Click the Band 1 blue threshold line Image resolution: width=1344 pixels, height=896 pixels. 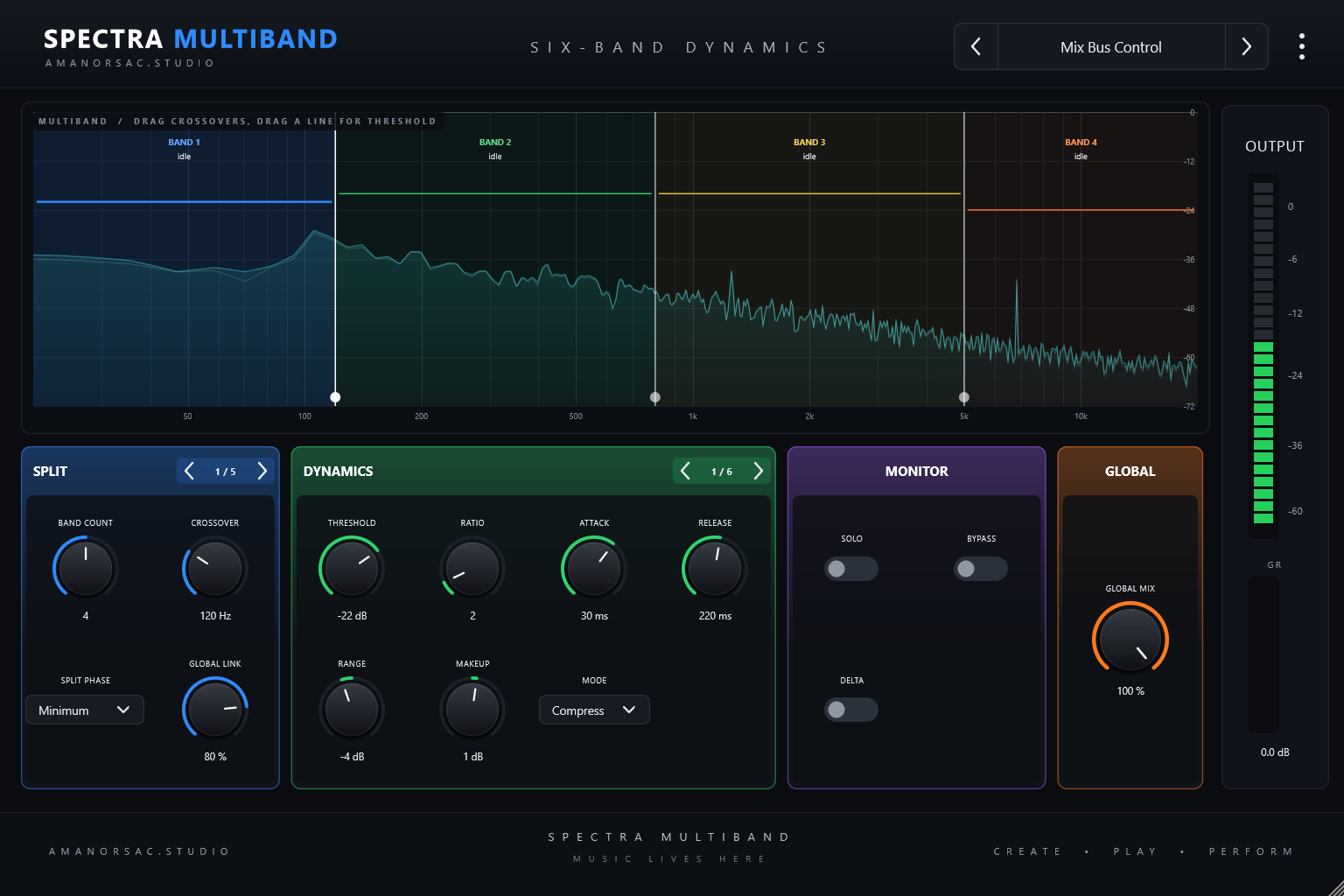184,201
